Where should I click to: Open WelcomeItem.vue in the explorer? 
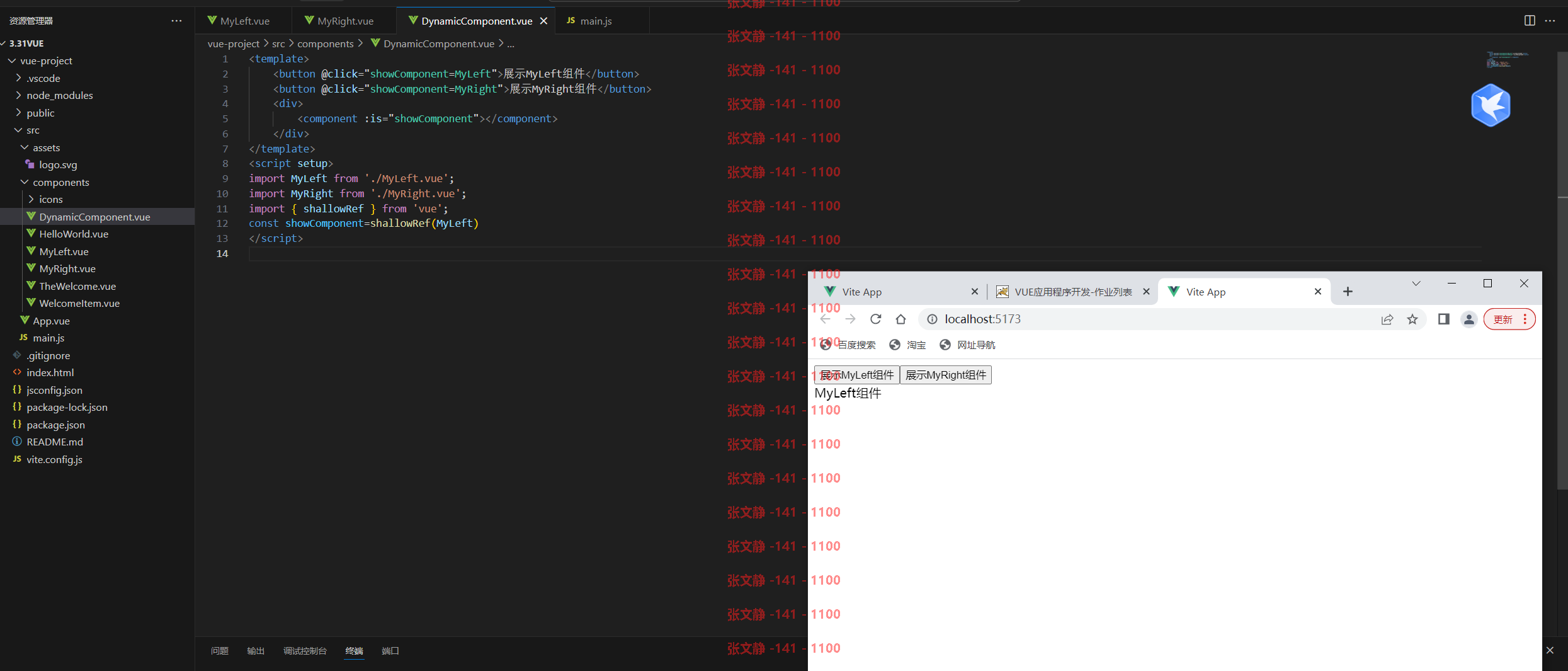click(x=98, y=303)
